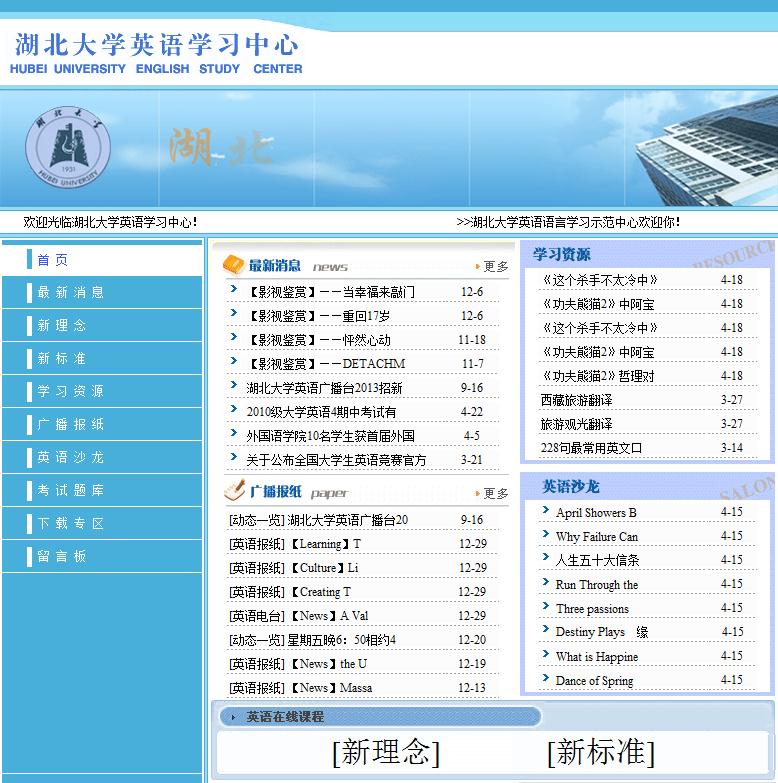
Task: Open 人生五十大信条 salon link
Action: (x=598, y=560)
